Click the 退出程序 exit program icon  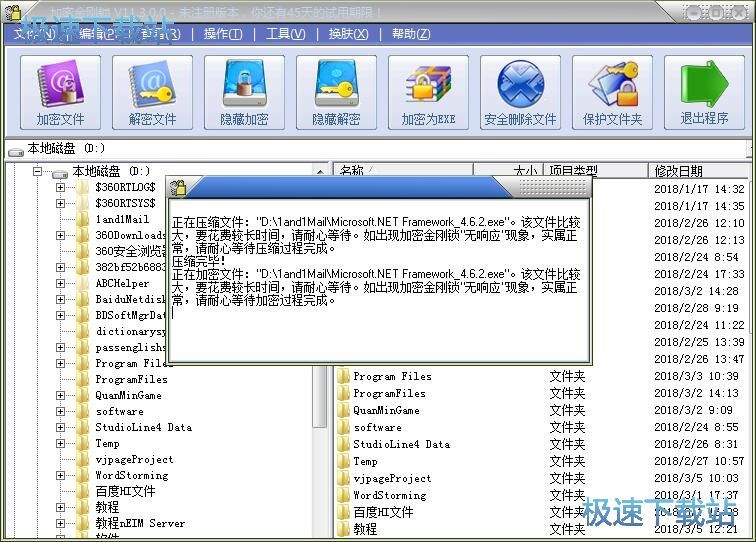coord(704,92)
